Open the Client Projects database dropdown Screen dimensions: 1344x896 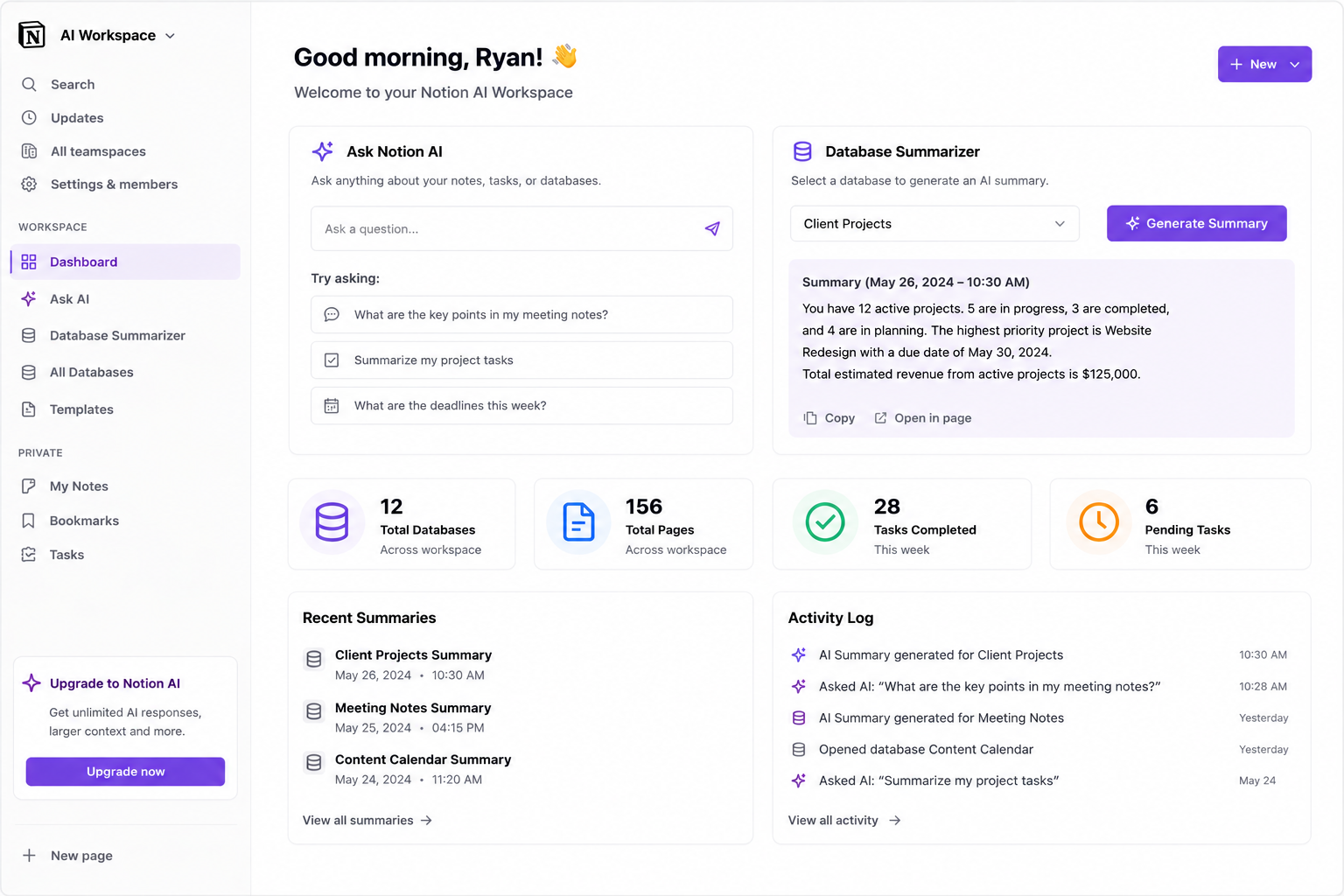[934, 224]
